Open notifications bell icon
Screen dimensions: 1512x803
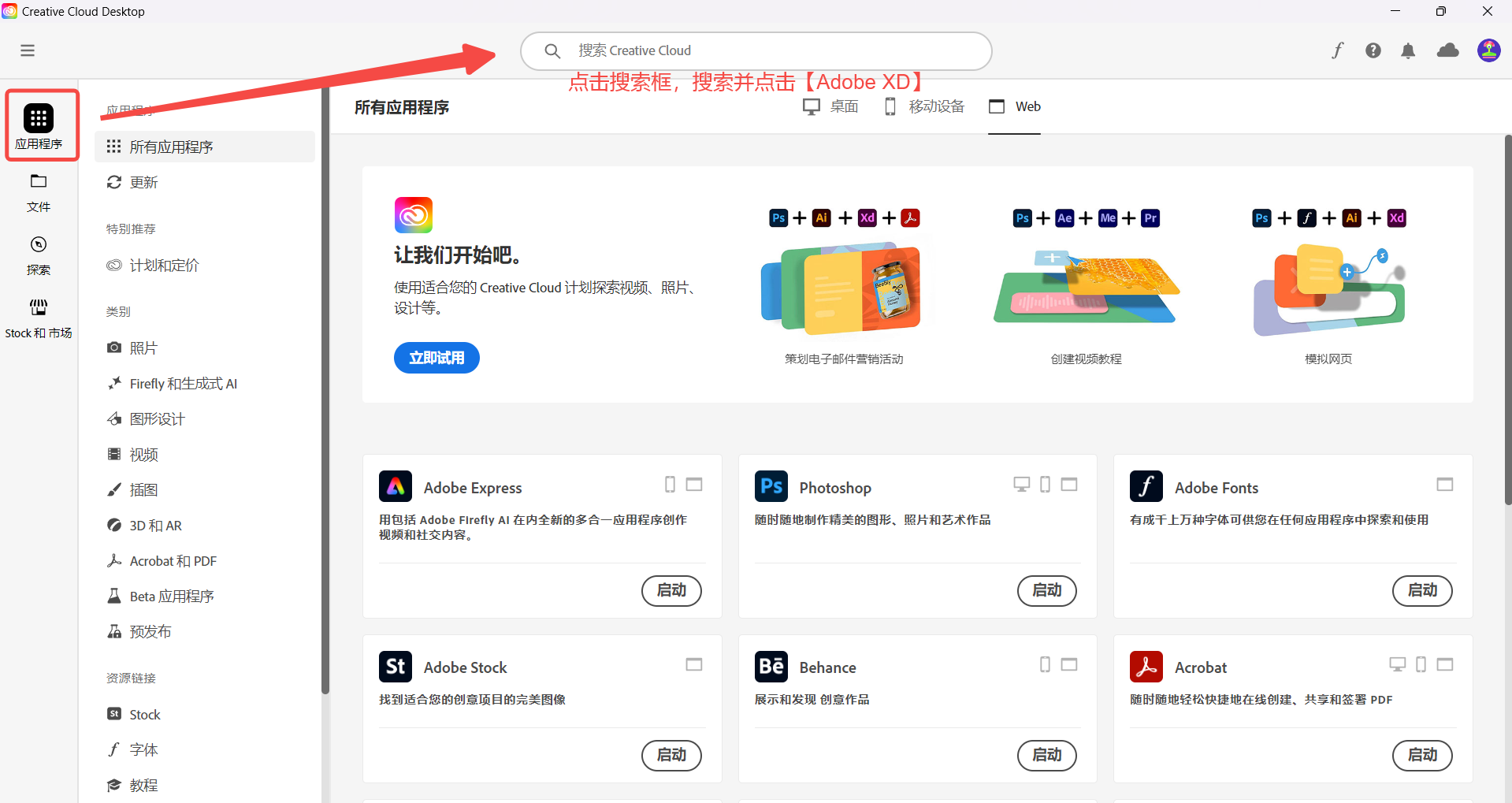click(x=1408, y=50)
